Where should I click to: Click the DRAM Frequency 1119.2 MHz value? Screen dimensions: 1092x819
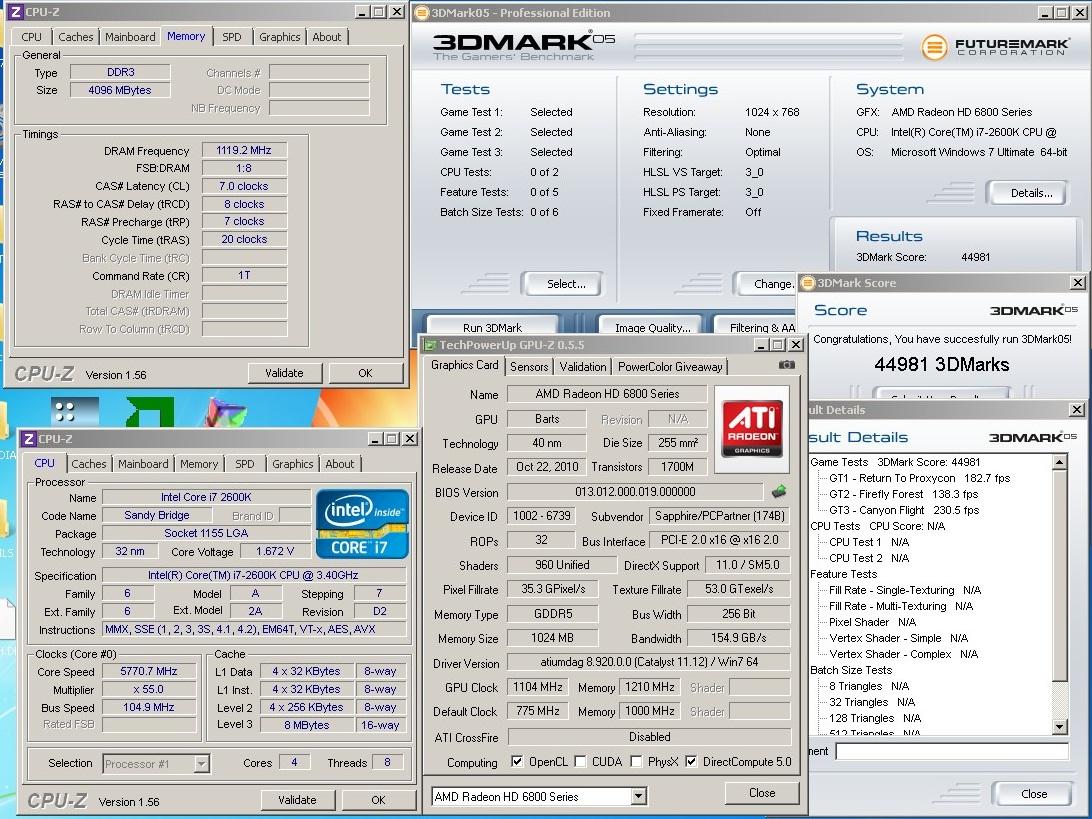pyautogui.click(x=244, y=150)
